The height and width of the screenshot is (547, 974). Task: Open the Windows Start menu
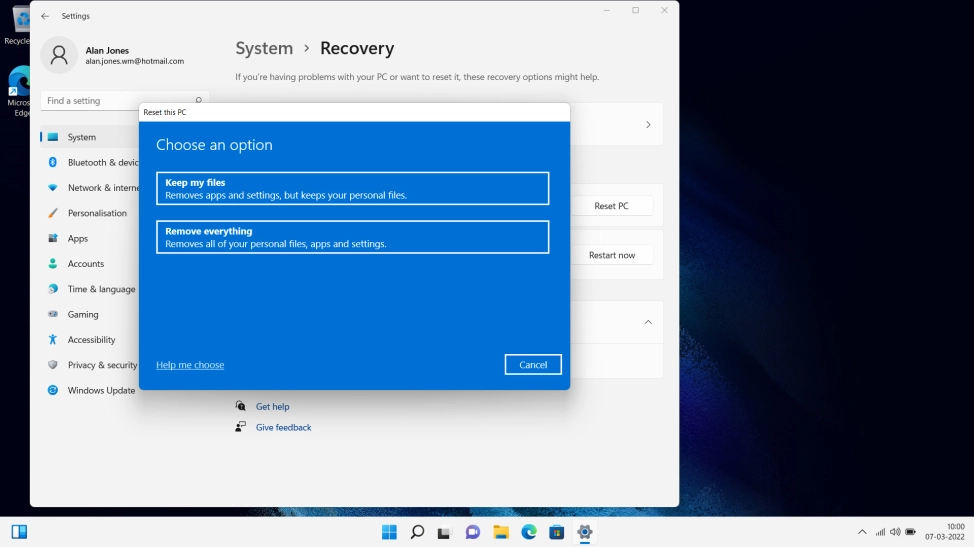(x=389, y=532)
